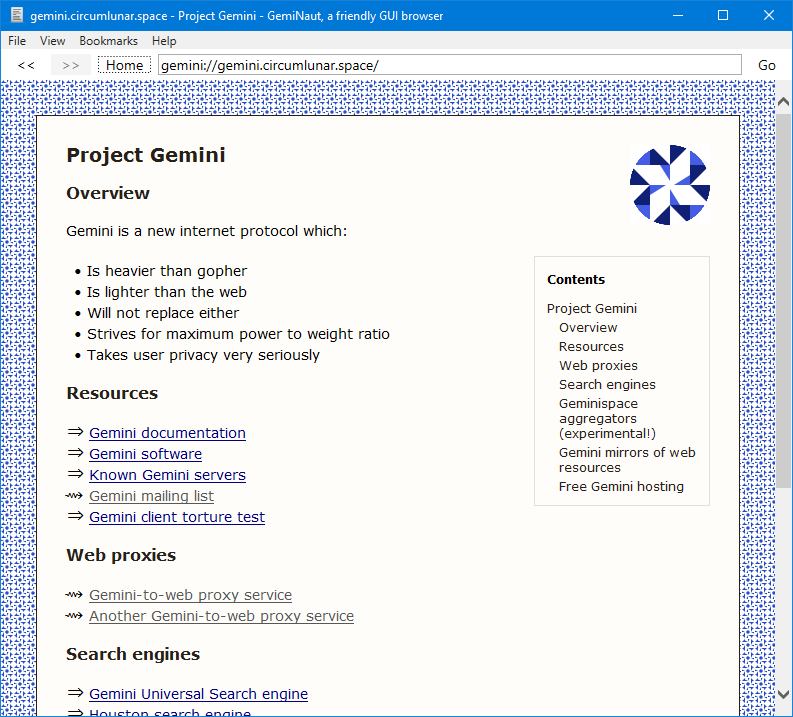Go back with the << button

pyautogui.click(x=27, y=65)
